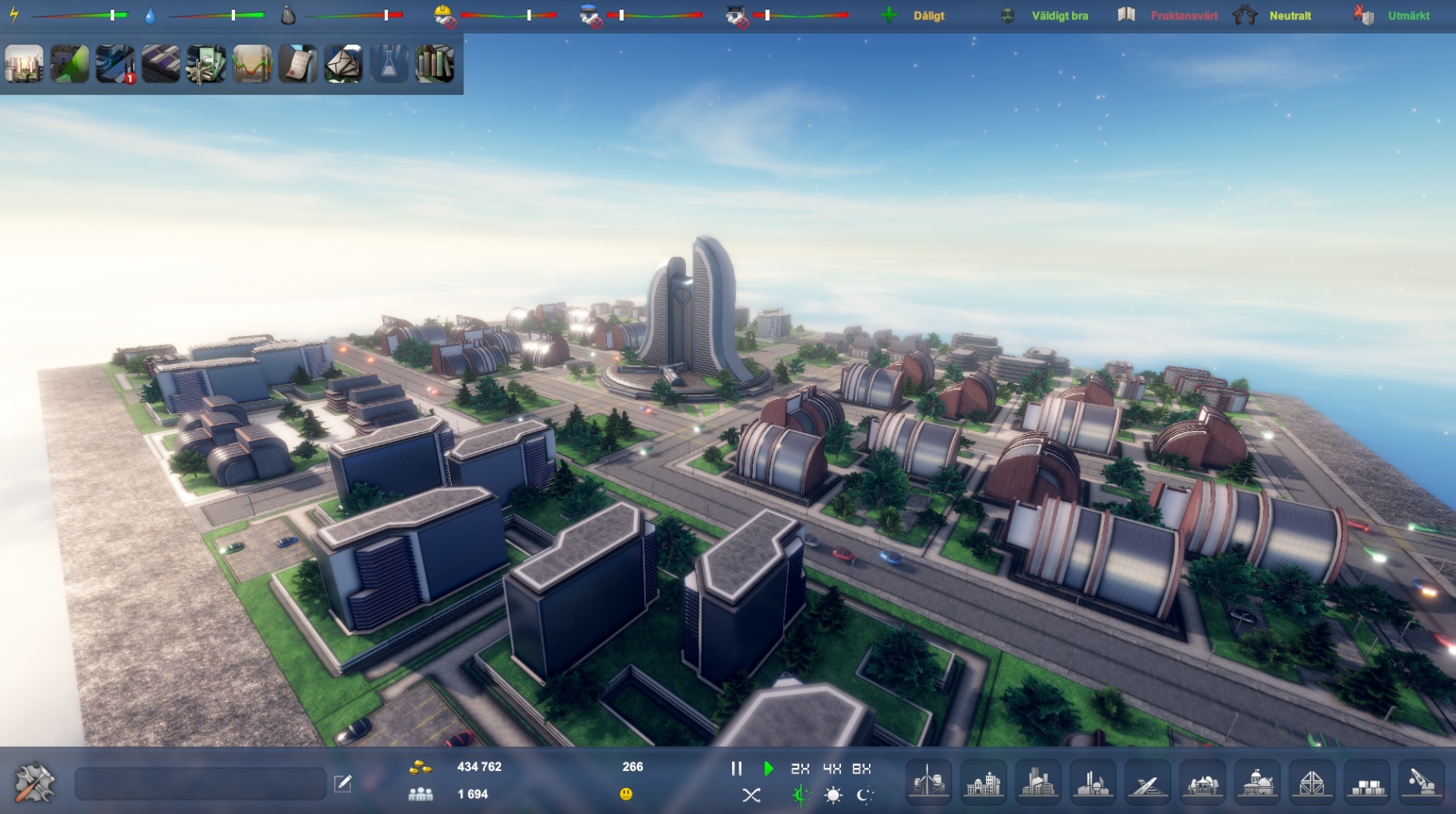Open the books library icon
This screenshot has height=814, width=1456.
435,64
